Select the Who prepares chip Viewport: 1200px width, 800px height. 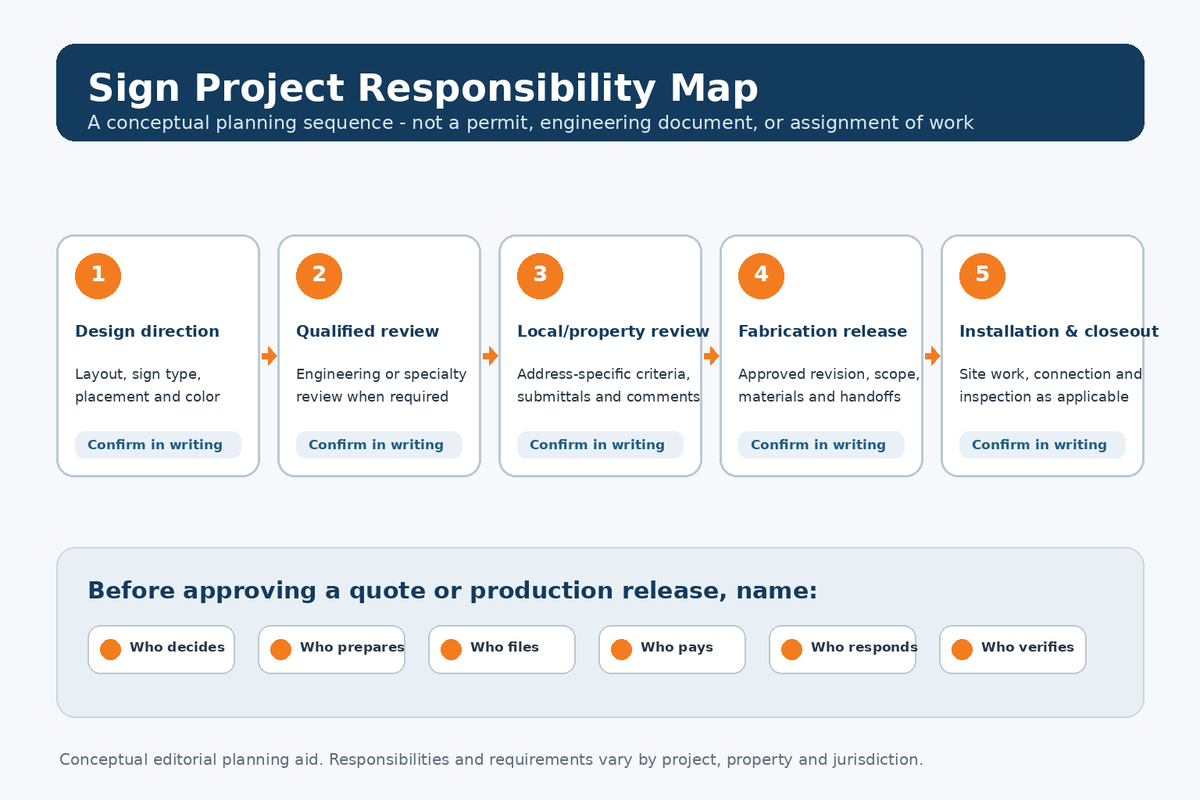tap(332, 649)
